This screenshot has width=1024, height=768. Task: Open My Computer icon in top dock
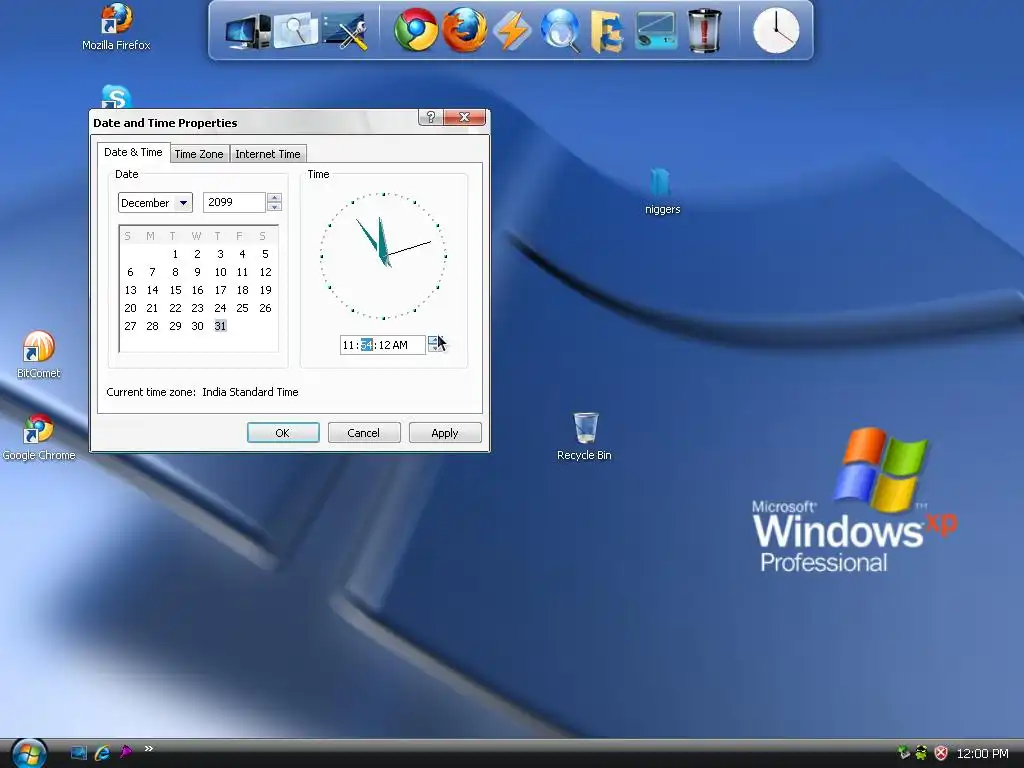coord(247,31)
